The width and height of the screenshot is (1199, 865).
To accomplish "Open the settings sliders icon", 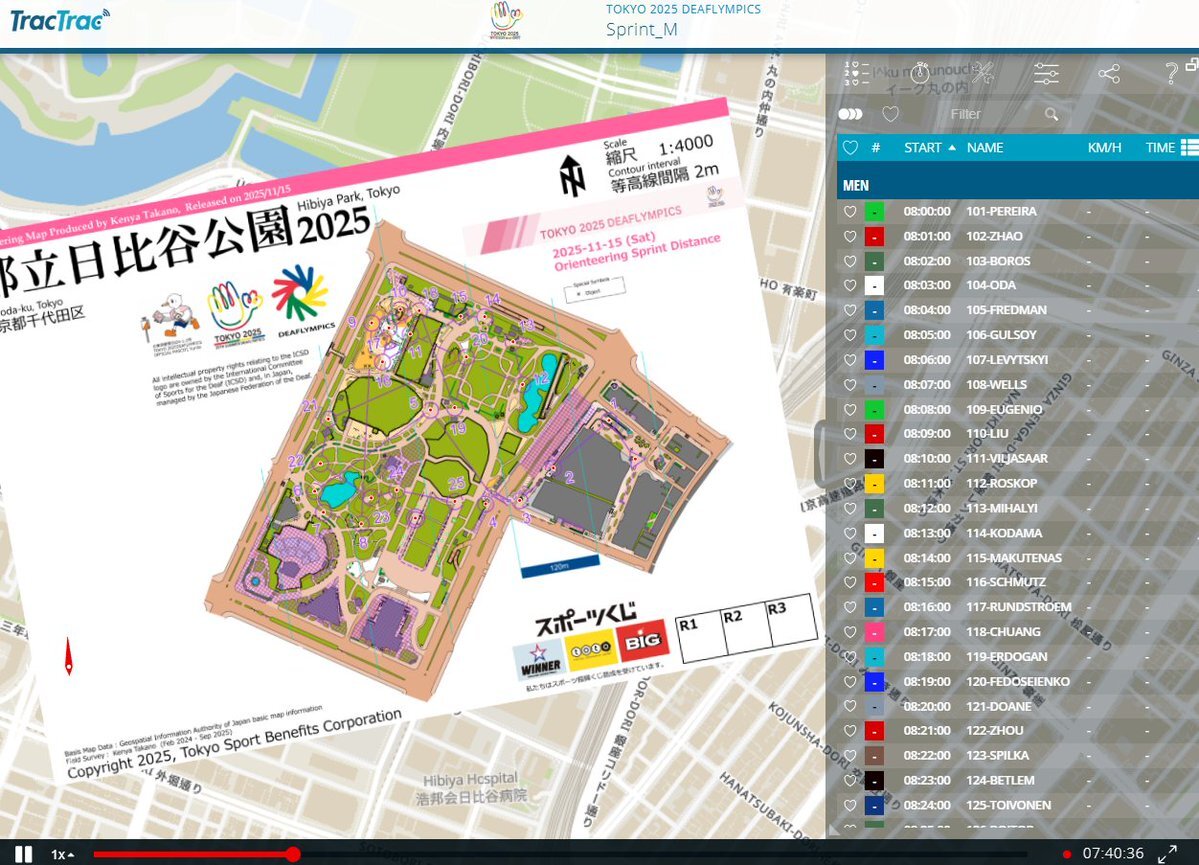I will (1046, 73).
